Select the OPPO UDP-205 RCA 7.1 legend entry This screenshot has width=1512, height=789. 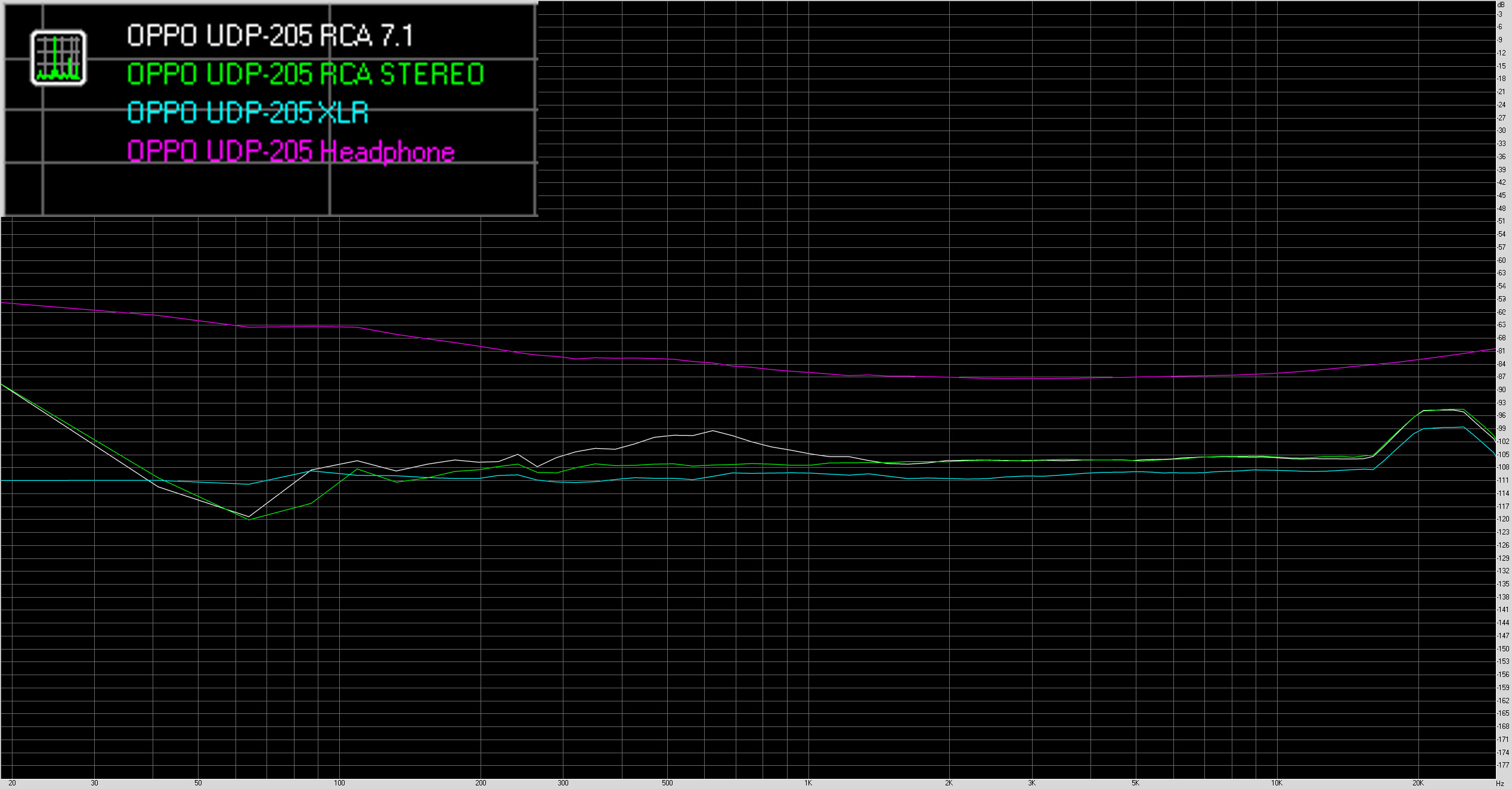270,36
